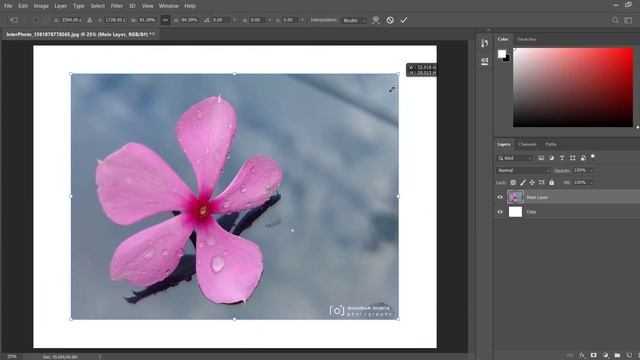Viewport: 640px width, 360px height.
Task: Open the Interpolation Bicubic dropdown
Action: [354, 20]
